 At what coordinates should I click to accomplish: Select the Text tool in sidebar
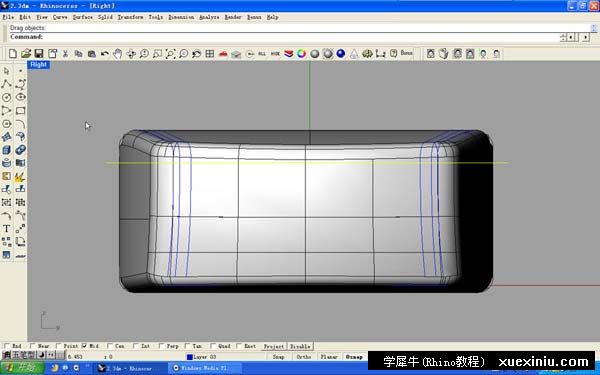click(6, 229)
